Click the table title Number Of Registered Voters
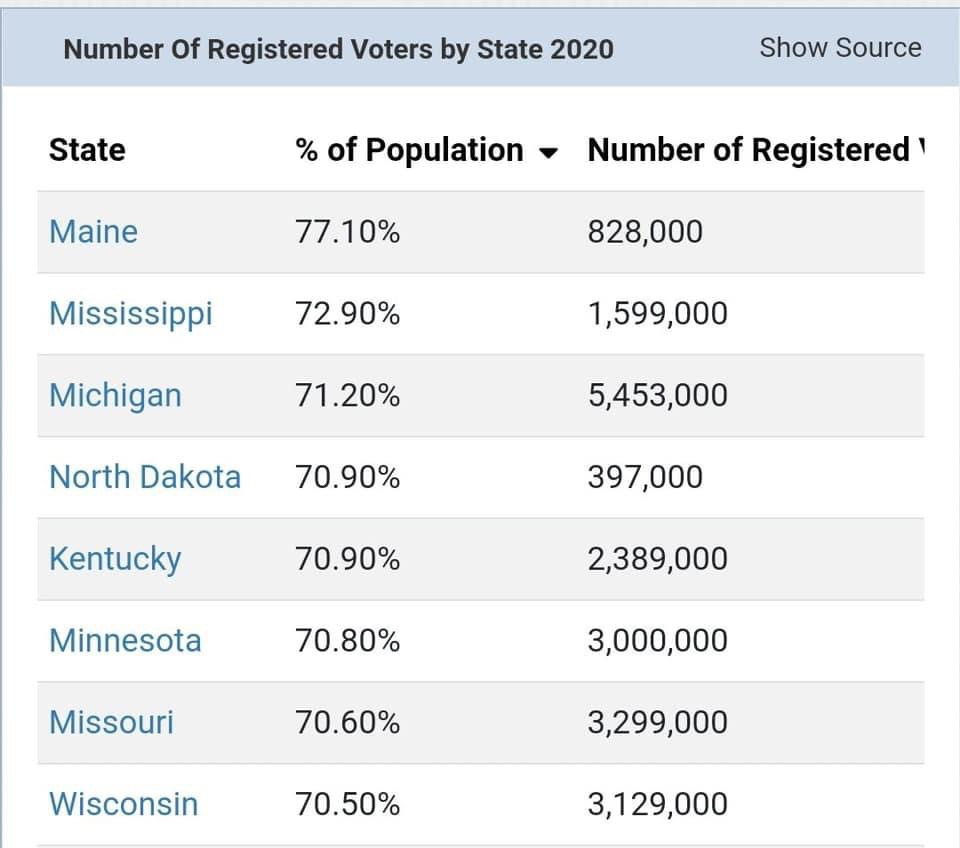Screen dimensions: 960x848 338,48
